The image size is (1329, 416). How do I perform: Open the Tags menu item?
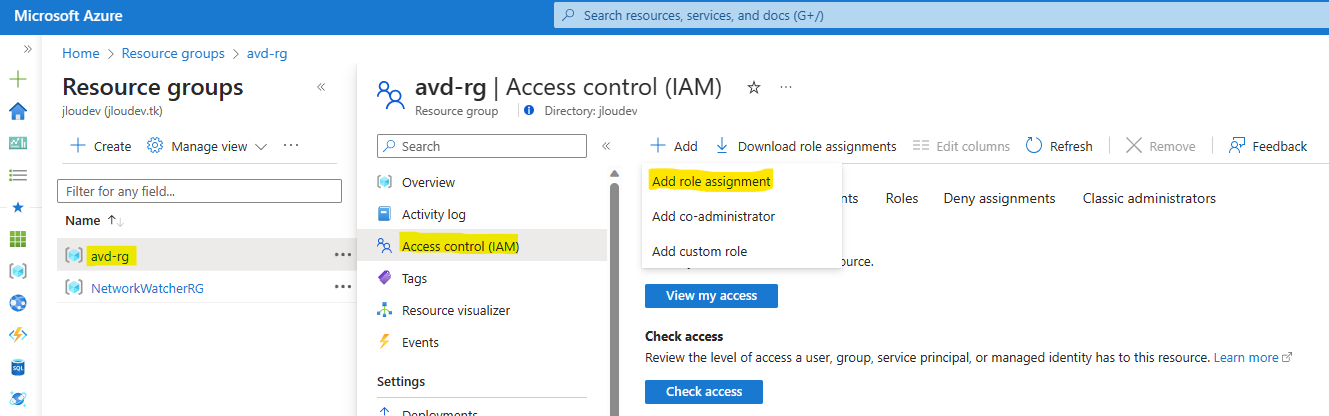coord(414,278)
